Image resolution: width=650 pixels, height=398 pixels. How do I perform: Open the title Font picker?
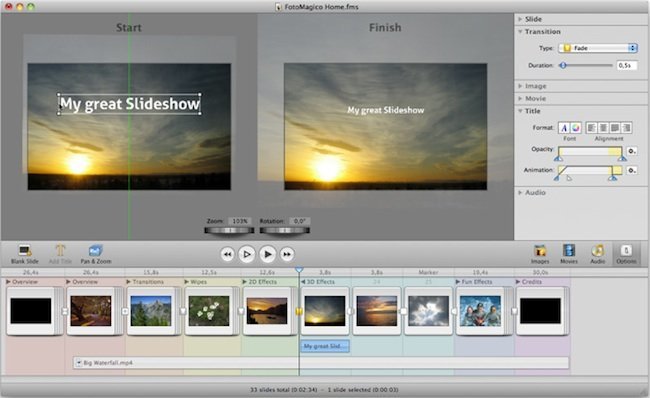[x=564, y=128]
